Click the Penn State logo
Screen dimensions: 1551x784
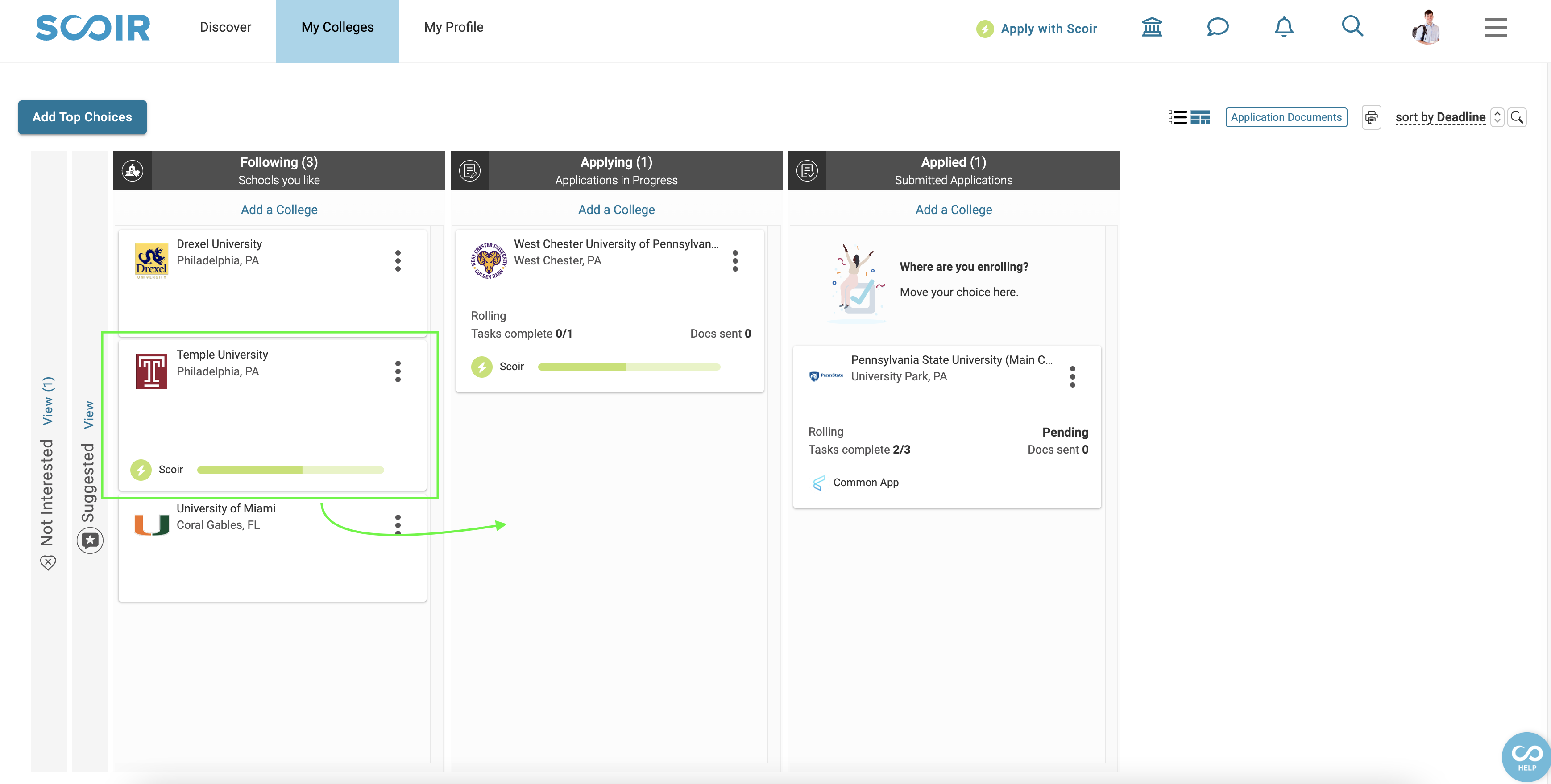point(826,376)
